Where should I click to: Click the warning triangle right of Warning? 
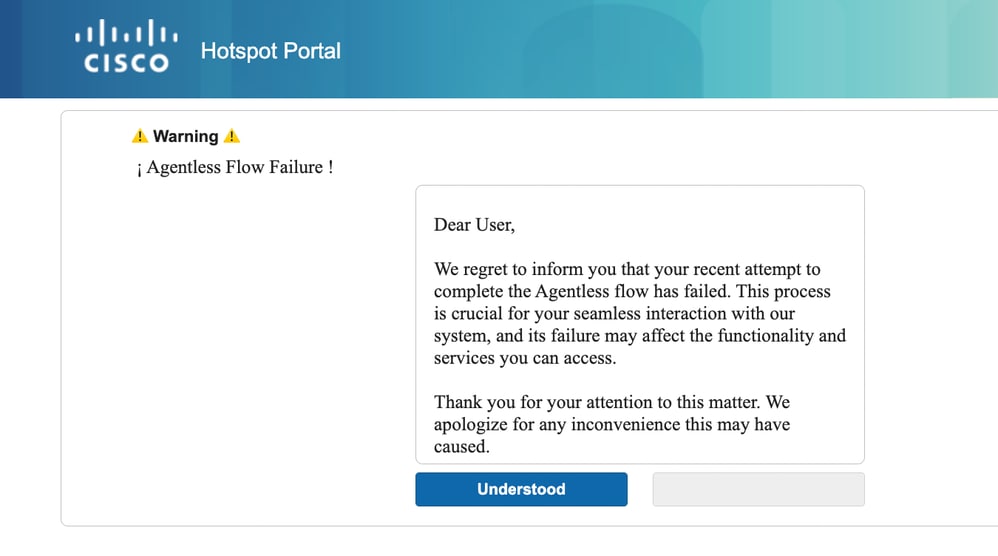click(x=232, y=136)
